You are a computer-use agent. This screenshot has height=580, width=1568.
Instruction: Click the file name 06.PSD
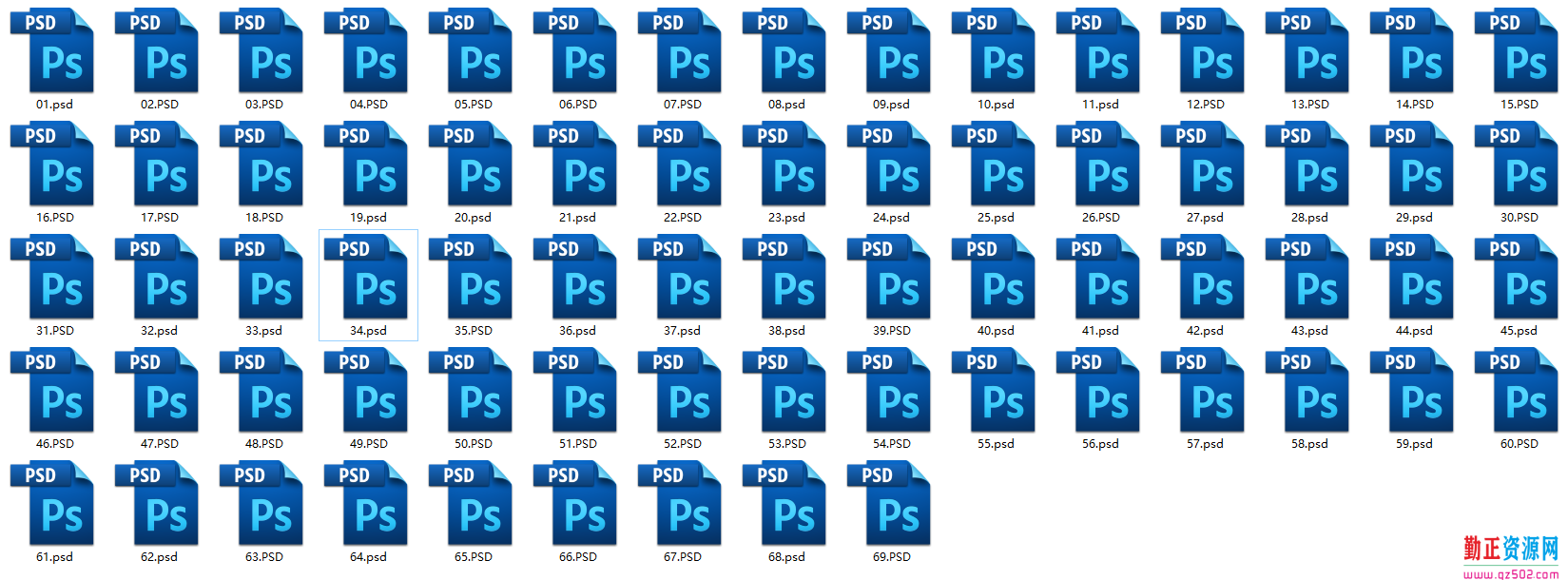[x=578, y=105]
